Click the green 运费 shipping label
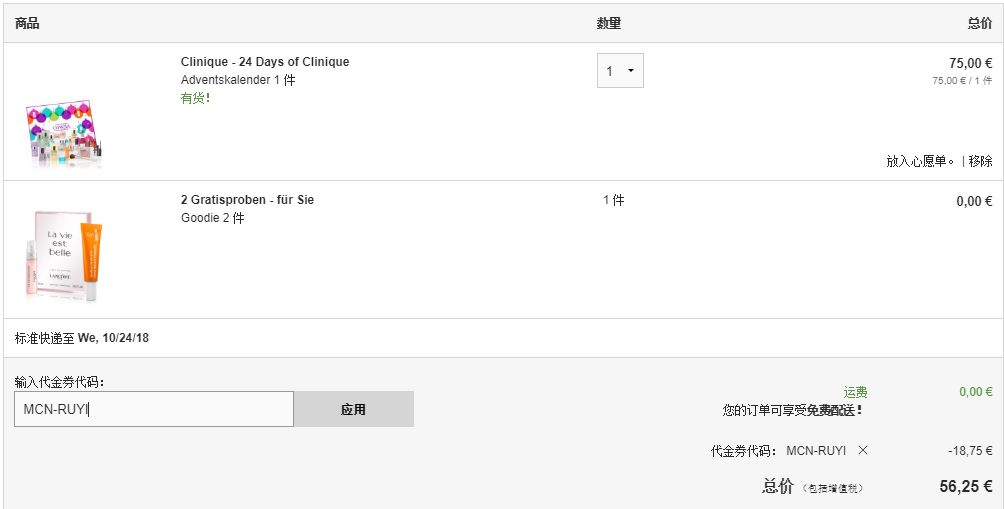This screenshot has width=1004, height=509. [855, 392]
